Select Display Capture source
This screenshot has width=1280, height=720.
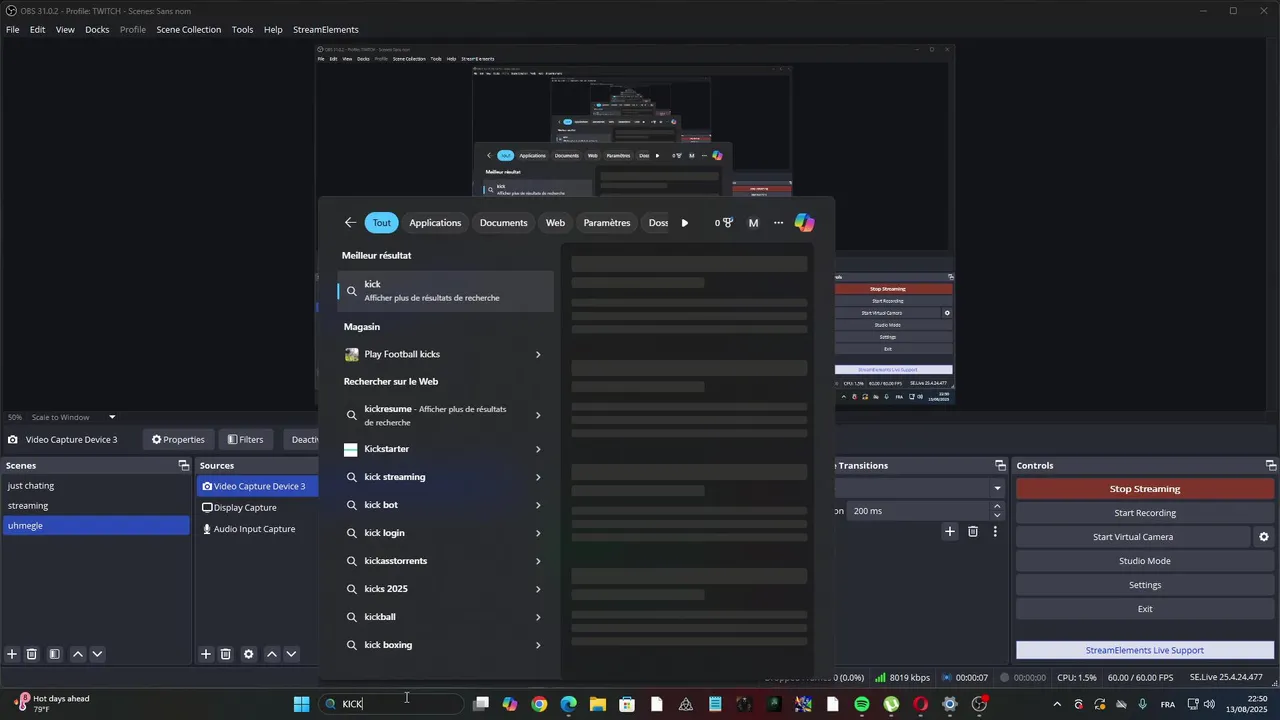(x=257, y=508)
